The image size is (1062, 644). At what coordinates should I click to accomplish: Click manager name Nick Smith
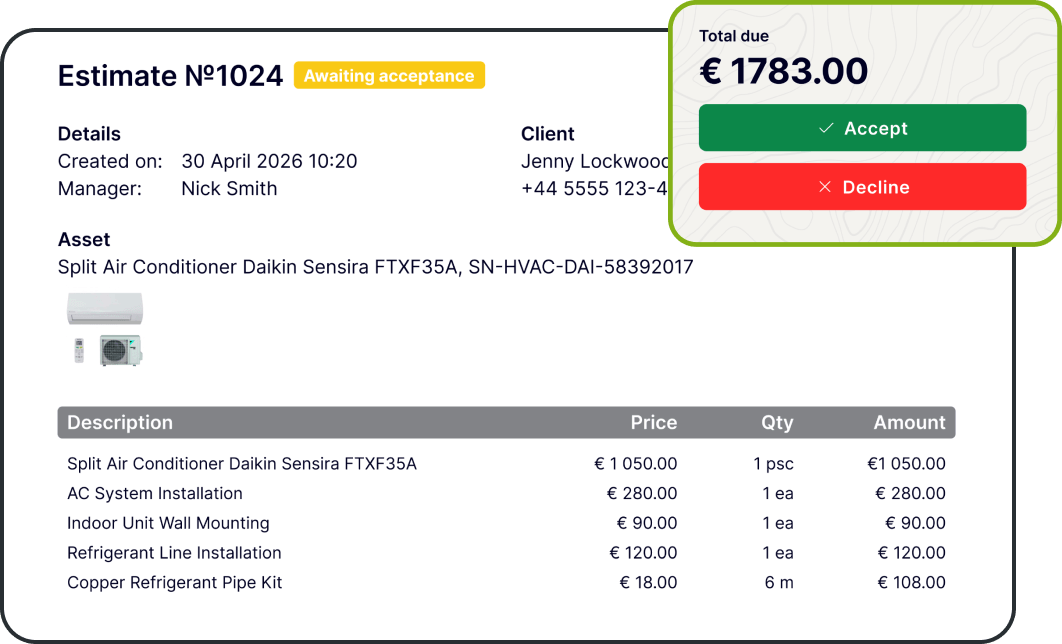click(229, 188)
